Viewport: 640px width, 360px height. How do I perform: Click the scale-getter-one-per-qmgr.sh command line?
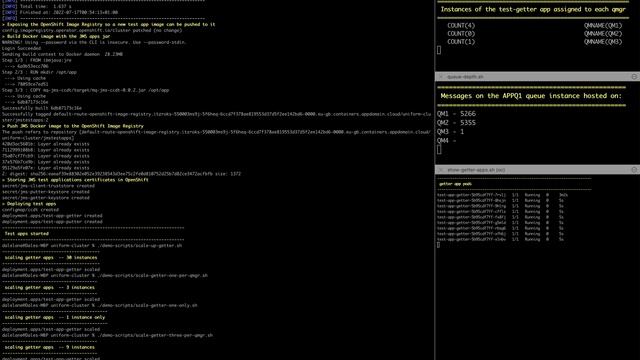104,276
